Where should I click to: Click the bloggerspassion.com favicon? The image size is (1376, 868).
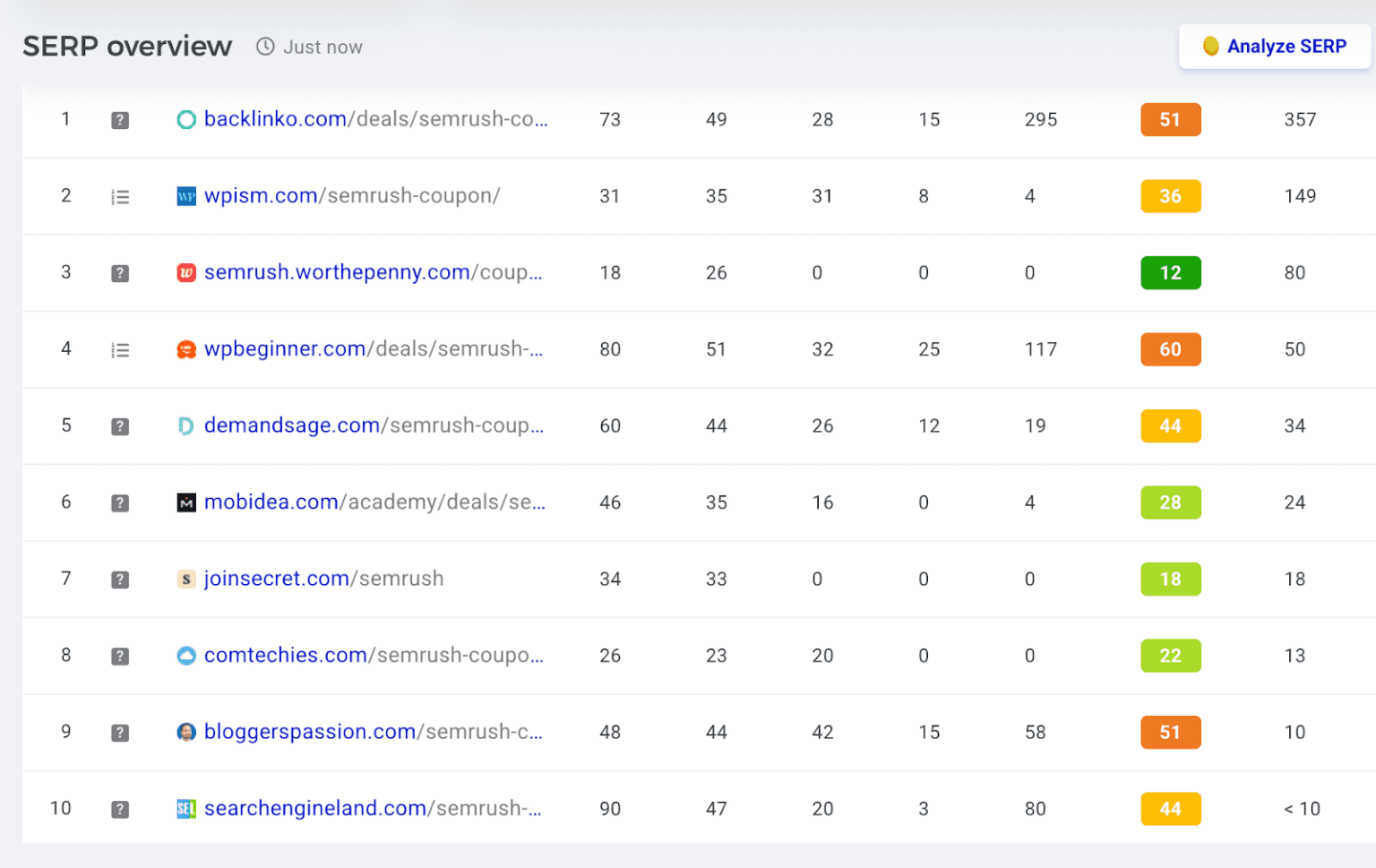(x=186, y=733)
